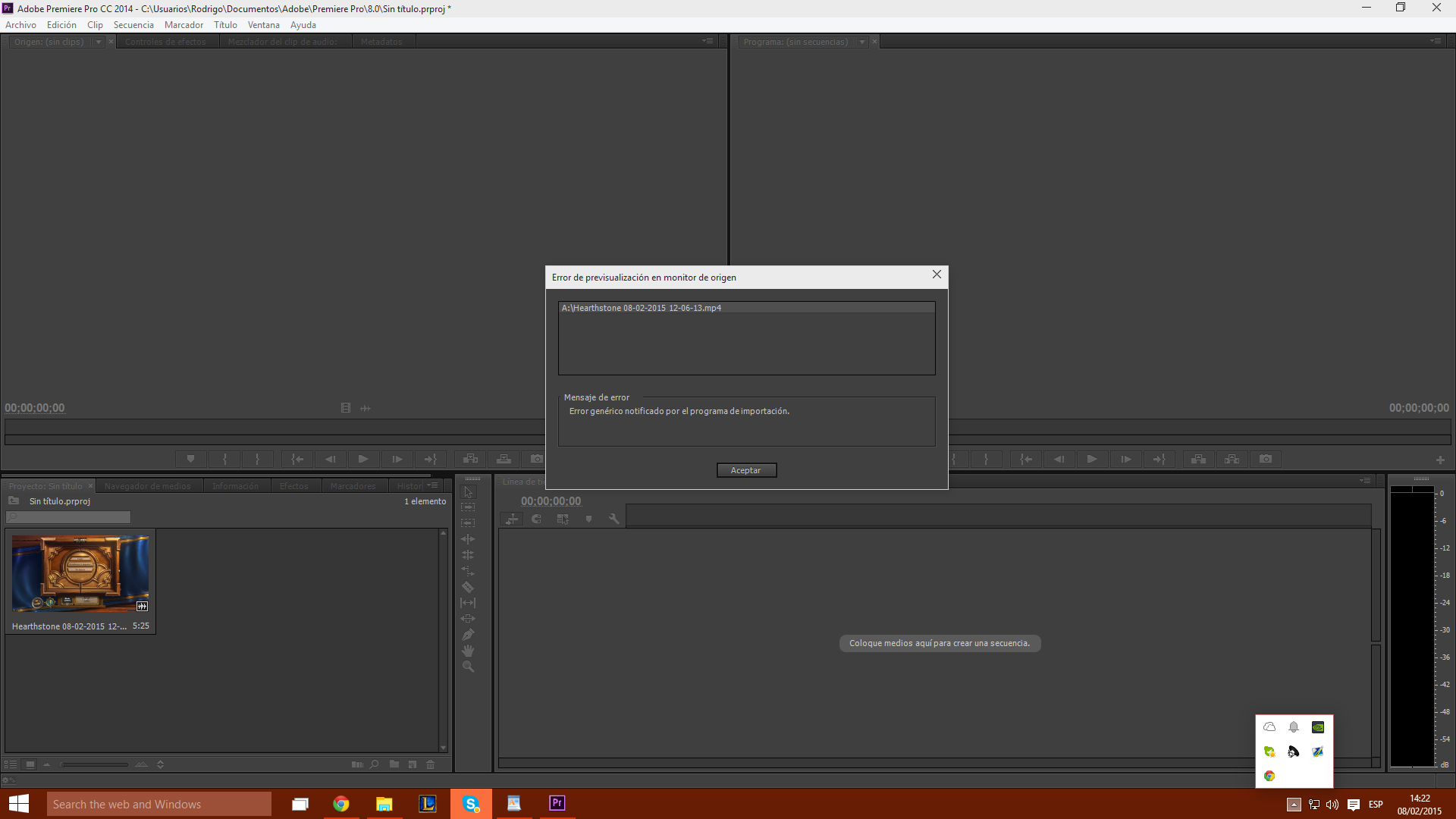Select the Pen tool
Viewport: 1456px width, 819px height.
468,635
